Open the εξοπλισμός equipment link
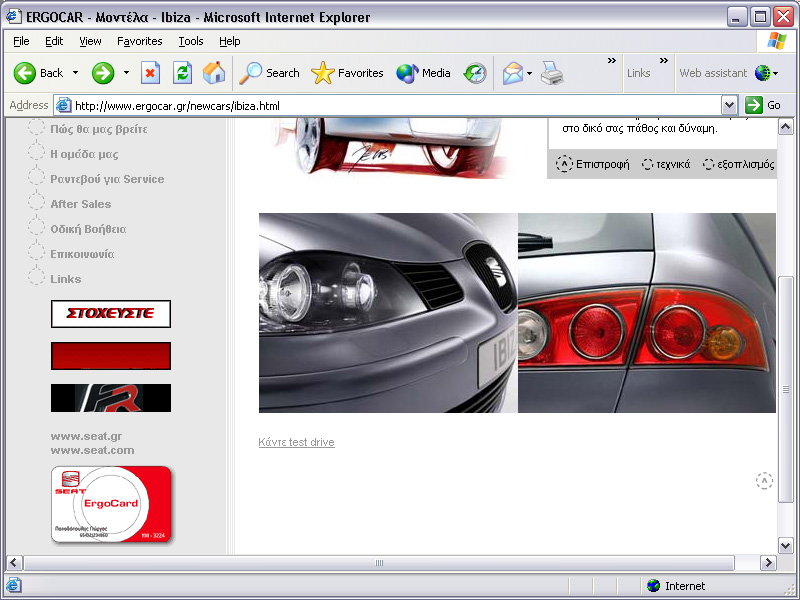This screenshot has height=600, width=800. [x=739, y=164]
